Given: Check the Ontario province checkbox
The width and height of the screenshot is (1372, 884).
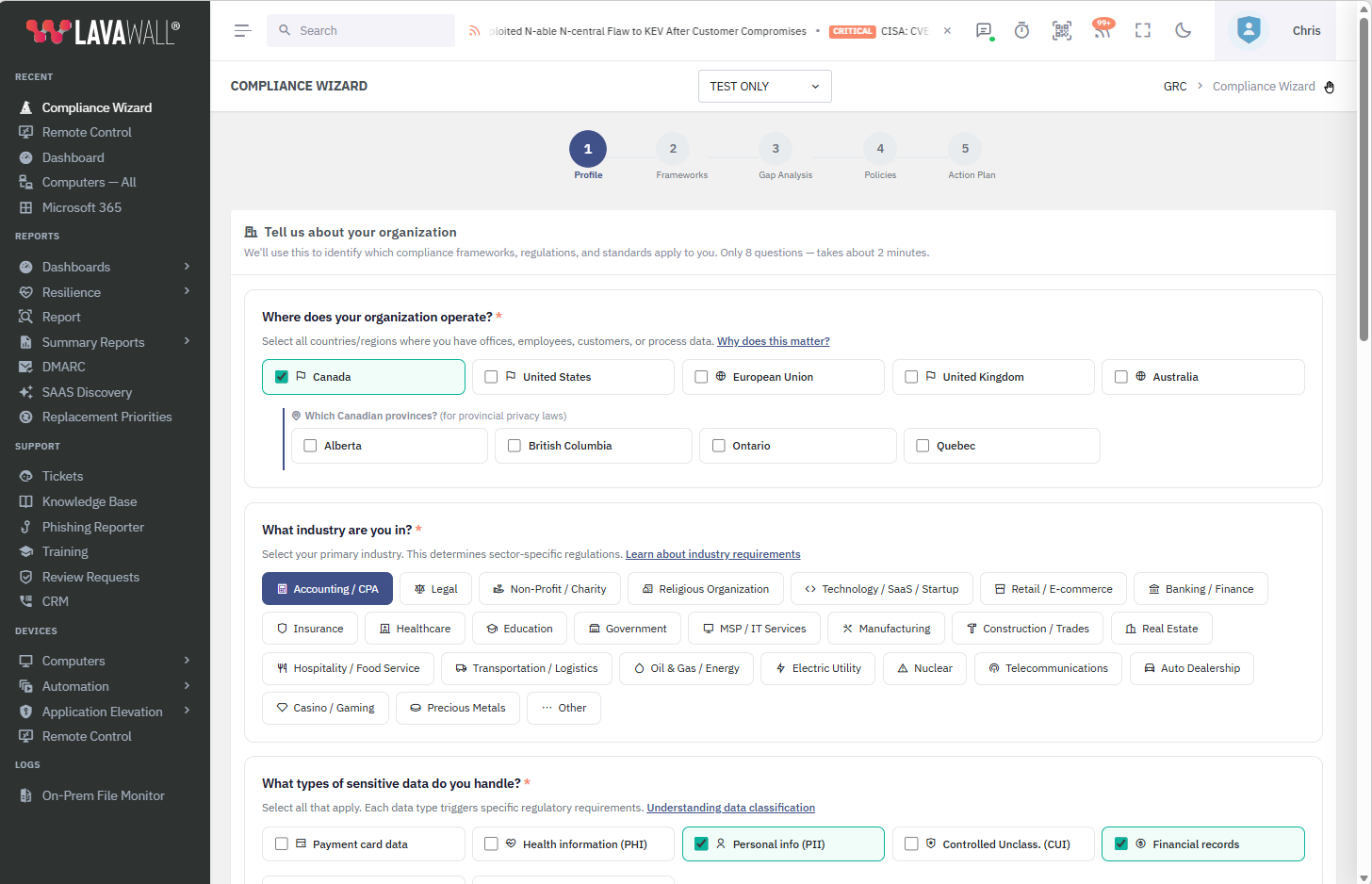Looking at the screenshot, I should [x=719, y=446].
